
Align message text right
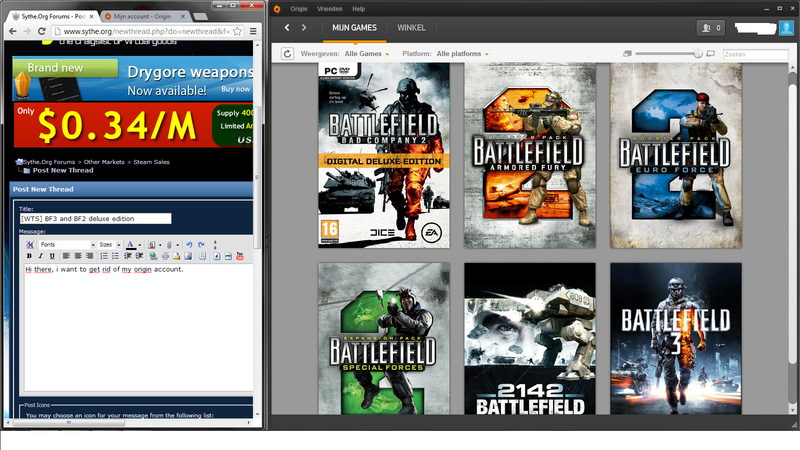(89, 256)
